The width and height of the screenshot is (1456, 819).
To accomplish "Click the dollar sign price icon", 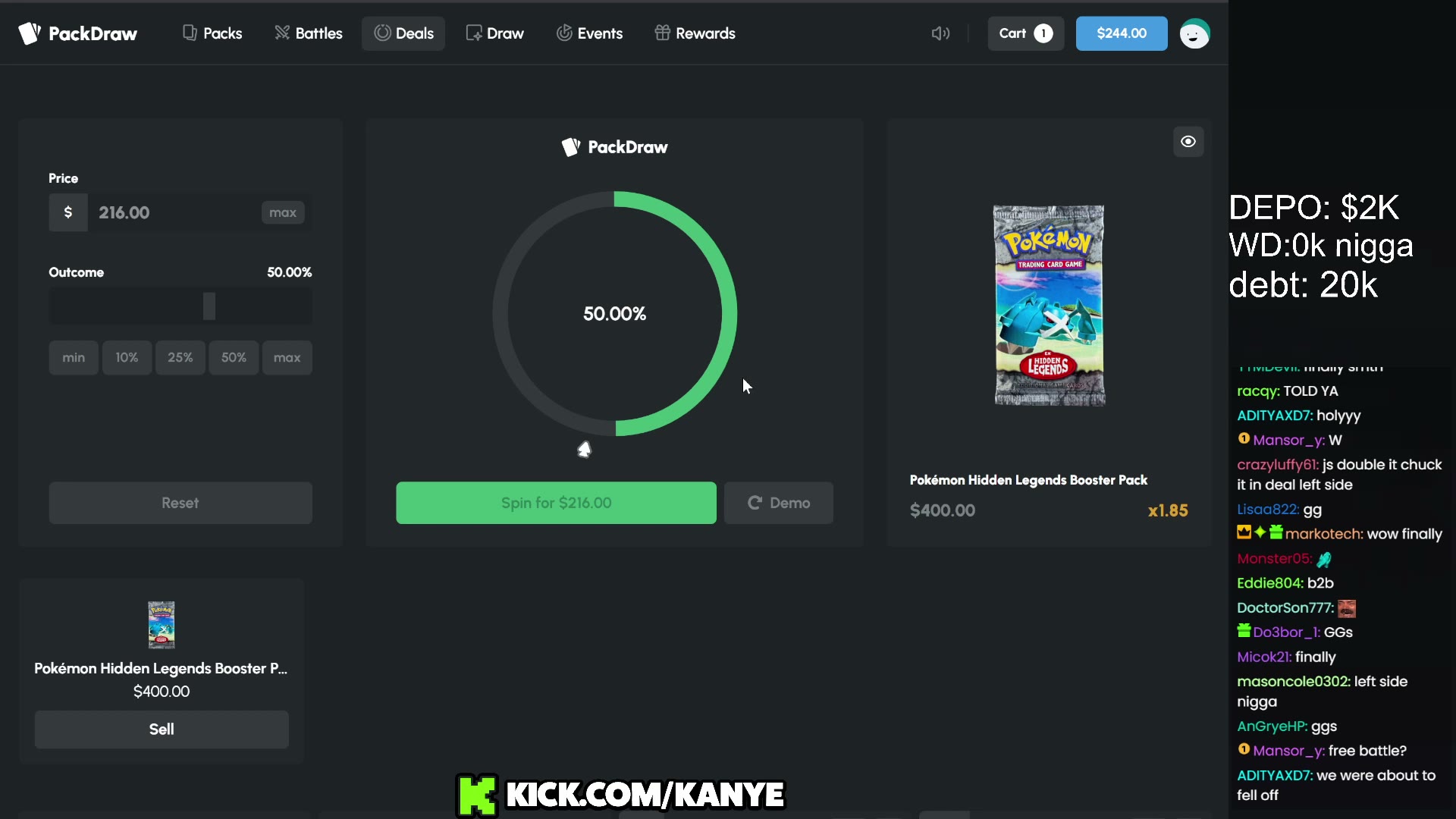I will point(68,212).
